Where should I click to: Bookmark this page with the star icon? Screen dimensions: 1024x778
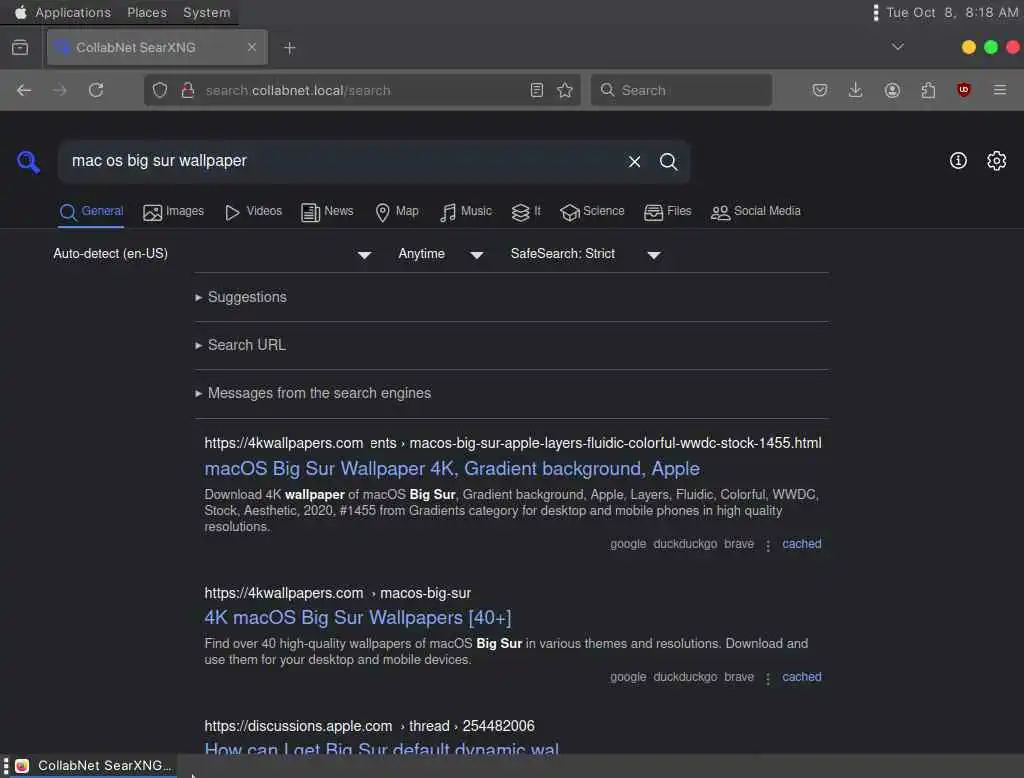point(565,90)
